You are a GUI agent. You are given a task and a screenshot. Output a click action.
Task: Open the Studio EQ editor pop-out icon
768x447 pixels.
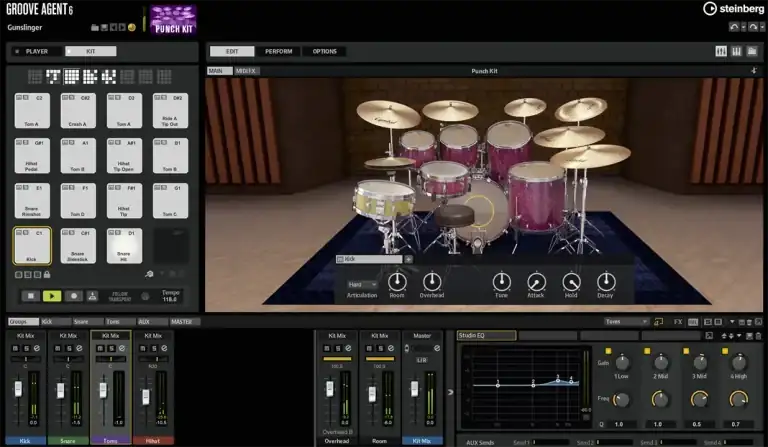tap(709, 336)
